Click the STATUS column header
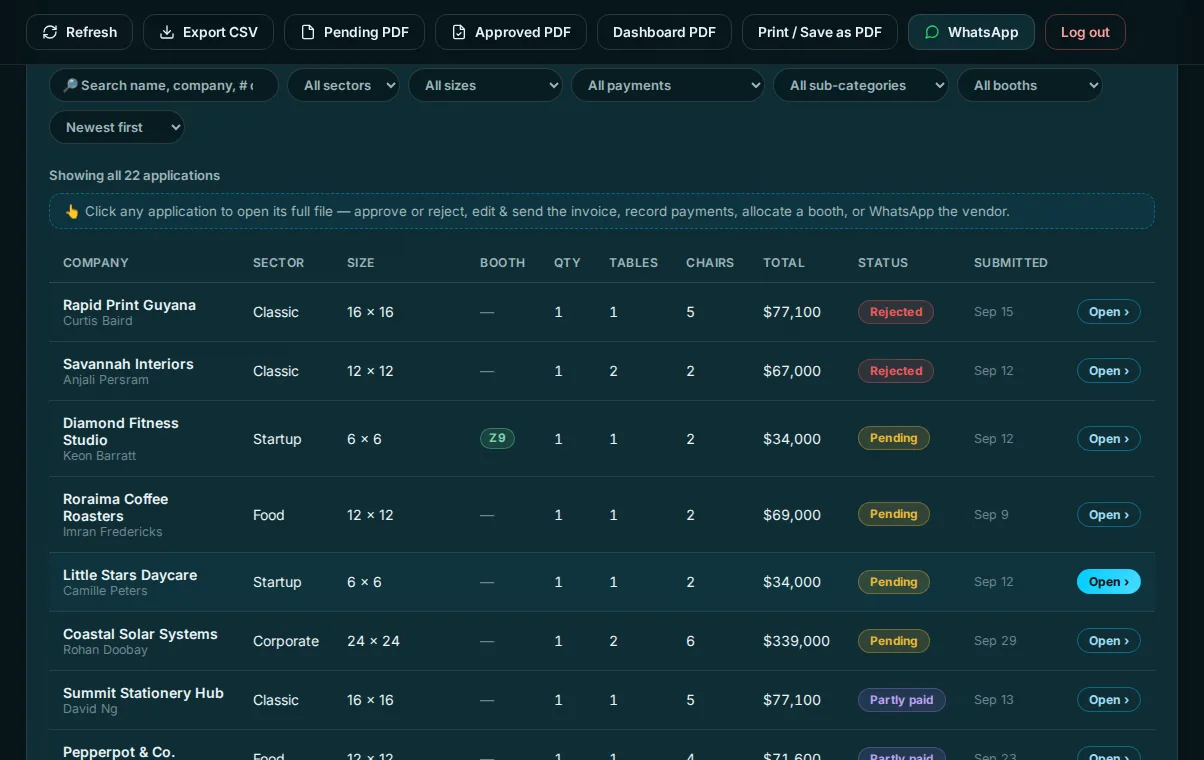The image size is (1204, 760). point(883,263)
